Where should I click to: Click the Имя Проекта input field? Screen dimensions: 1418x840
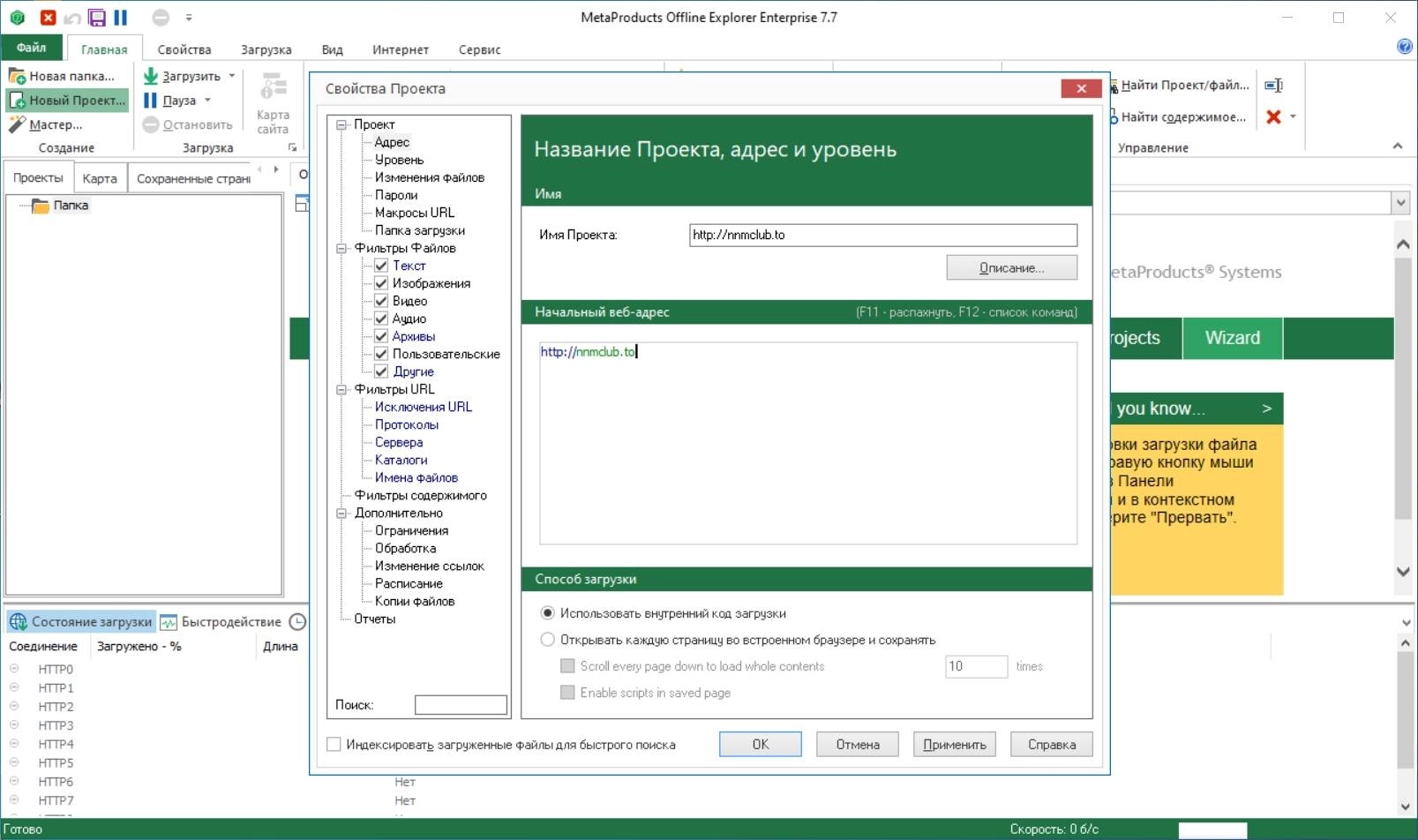[883, 235]
